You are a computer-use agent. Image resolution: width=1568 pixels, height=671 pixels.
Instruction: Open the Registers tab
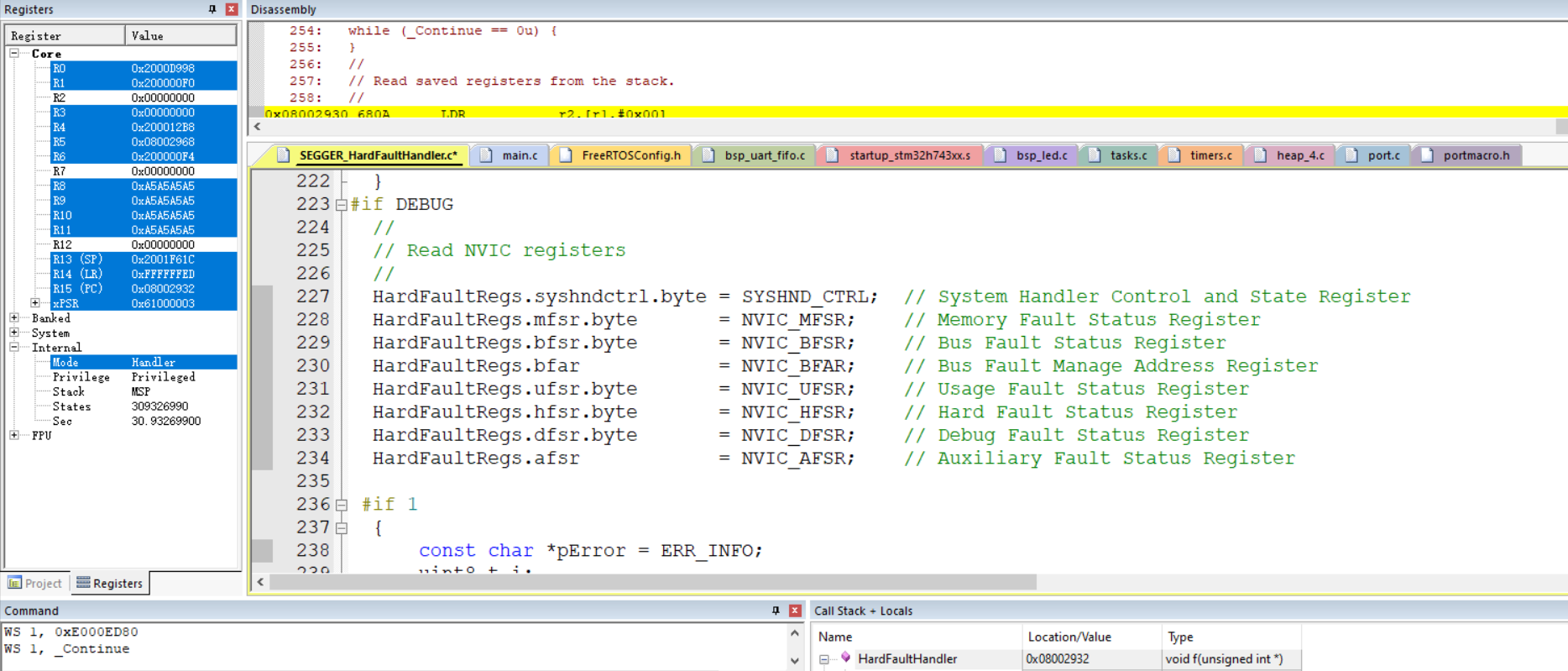[109, 583]
